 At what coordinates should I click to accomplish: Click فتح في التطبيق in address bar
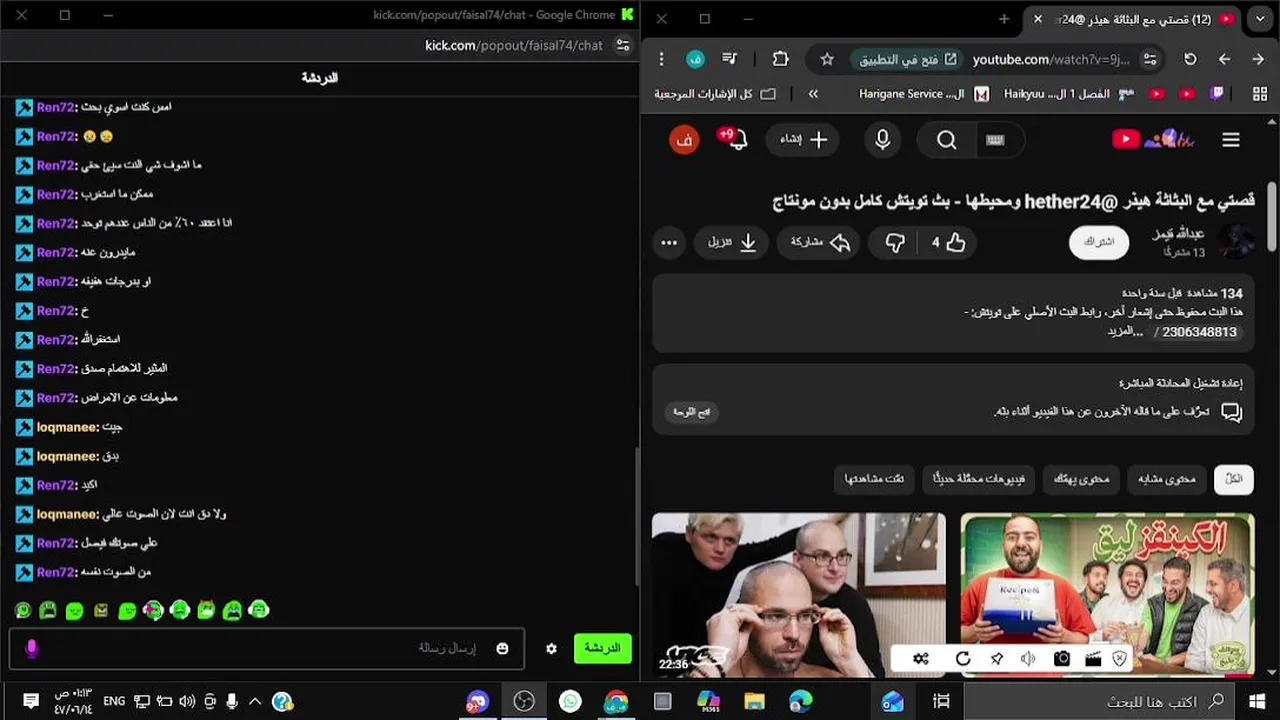click(x=908, y=59)
